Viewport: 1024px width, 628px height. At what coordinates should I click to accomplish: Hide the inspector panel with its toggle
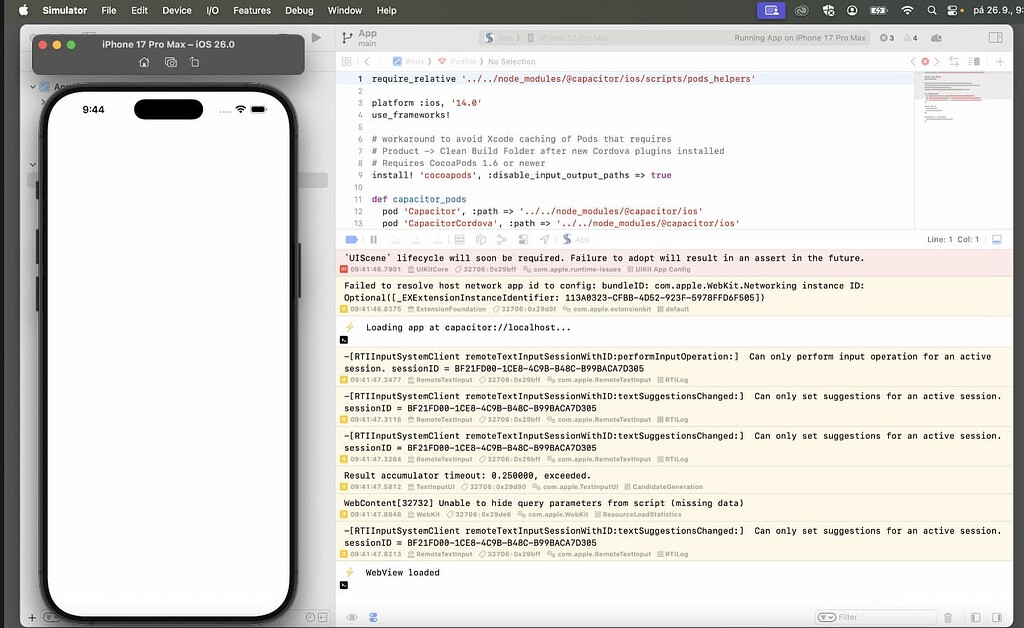994,38
